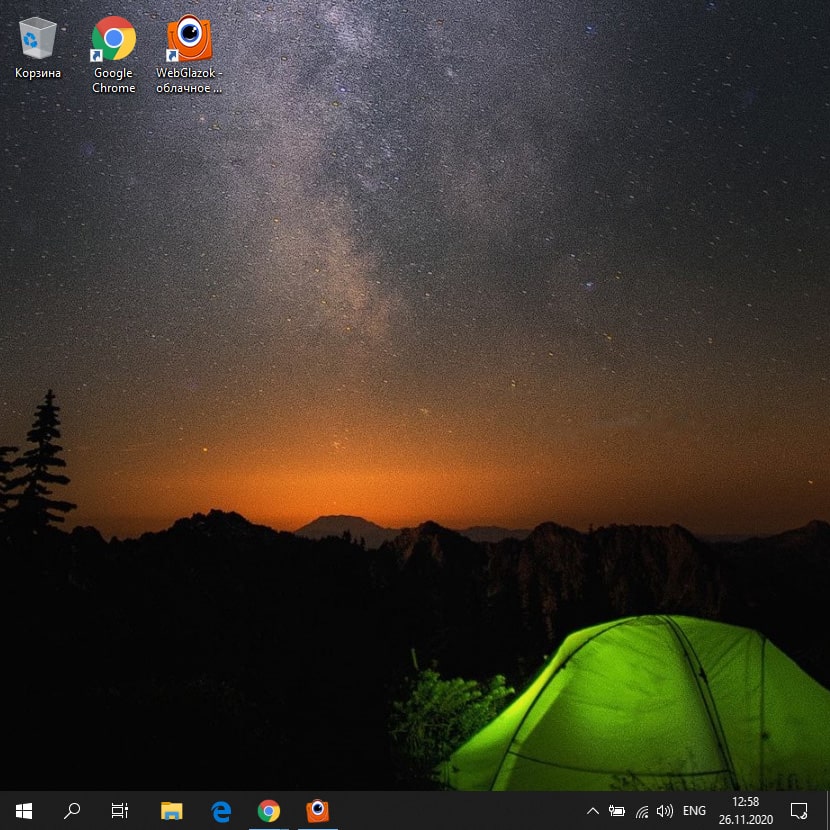Change input language via ENG indicator
830x830 pixels.
(694, 810)
